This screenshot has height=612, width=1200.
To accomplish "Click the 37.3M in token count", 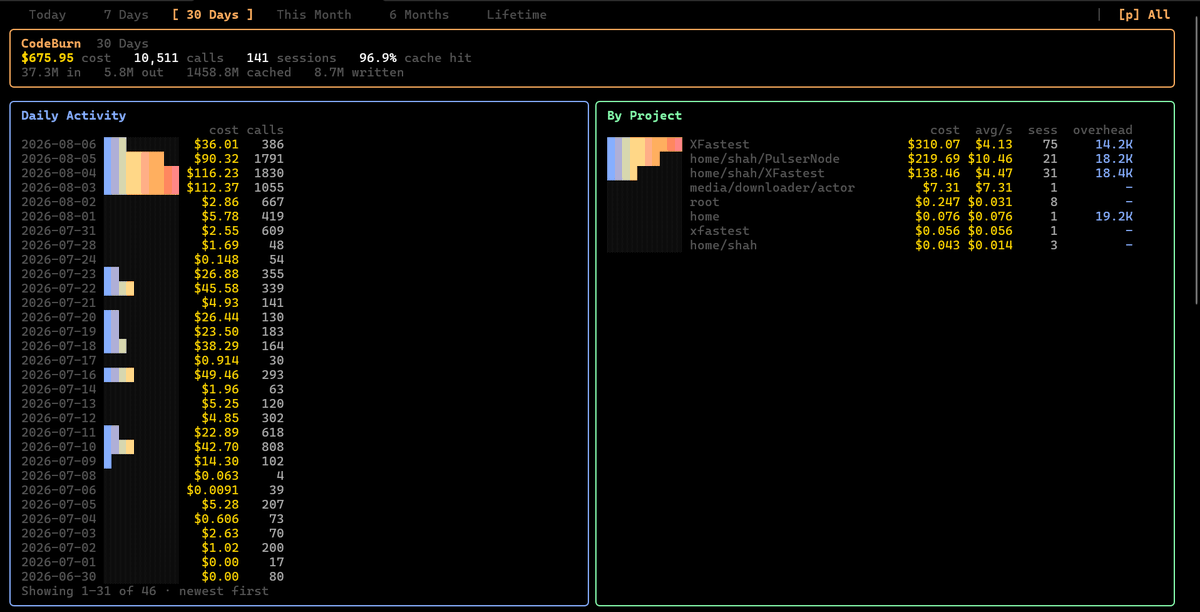I will click(x=51, y=72).
